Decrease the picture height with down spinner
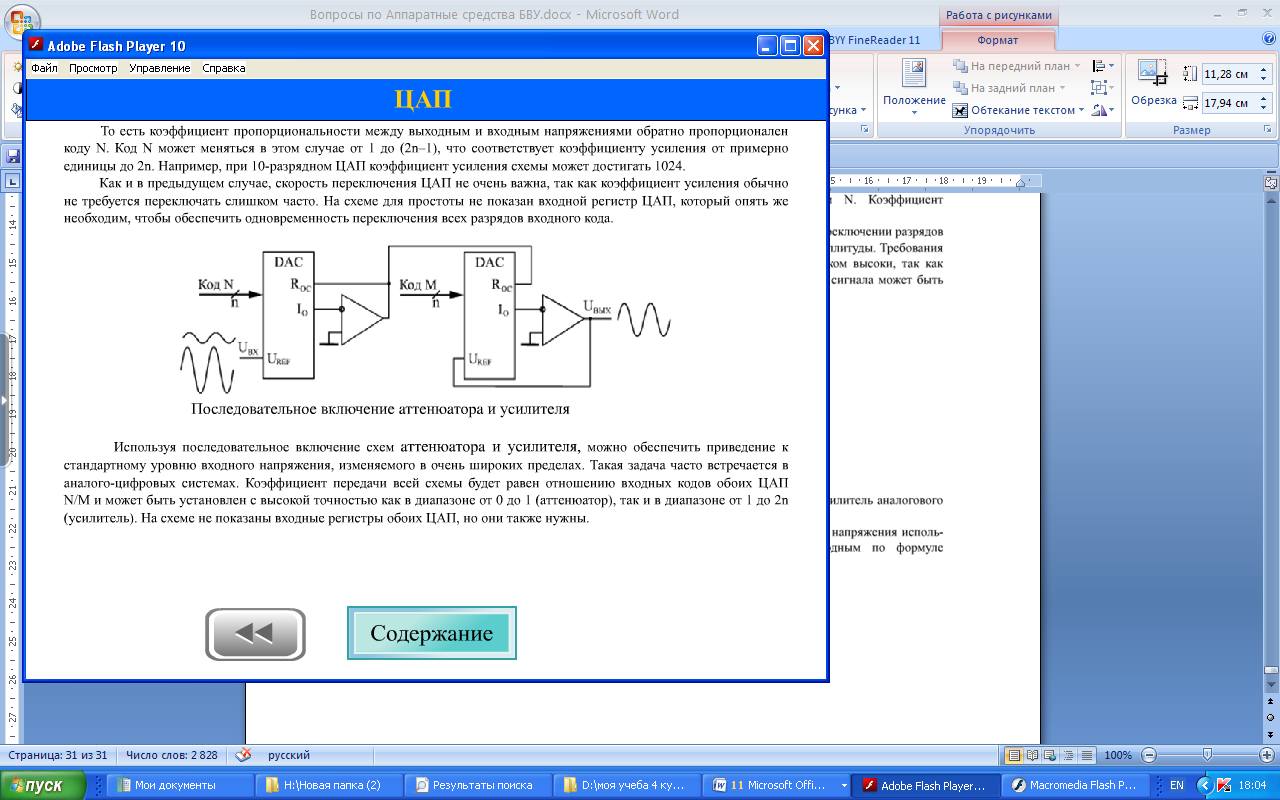Image resolution: width=1280 pixels, height=800 pixels. tap(1264, 79)
